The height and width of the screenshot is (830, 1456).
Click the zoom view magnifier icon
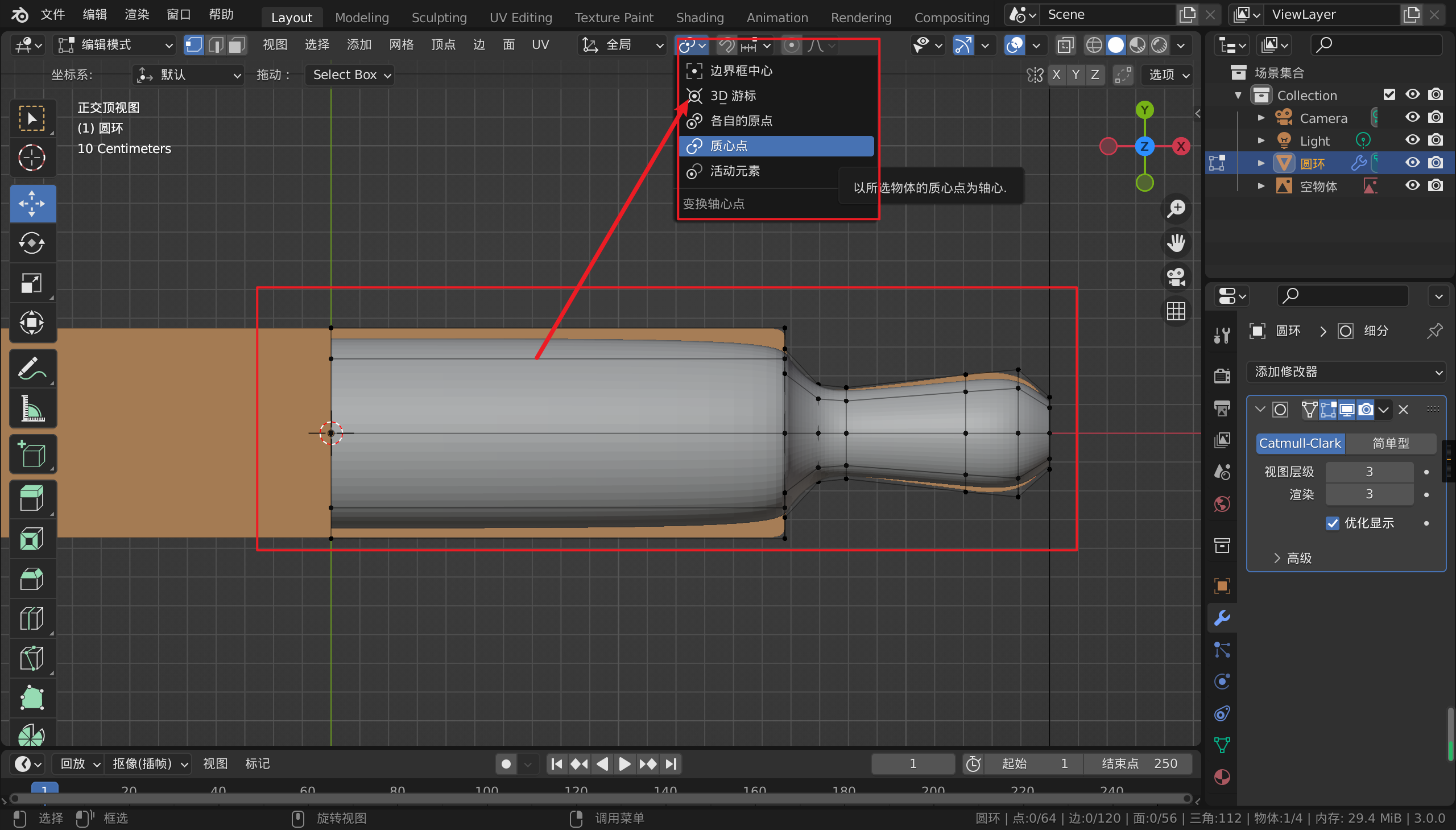[1176, 209]
